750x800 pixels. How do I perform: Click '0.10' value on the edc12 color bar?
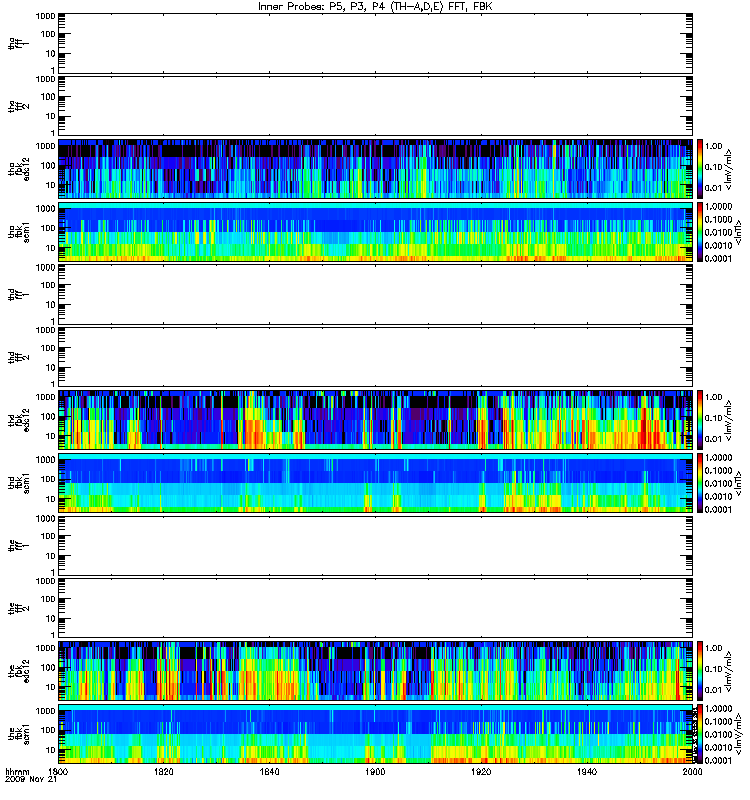pos(713,669)
